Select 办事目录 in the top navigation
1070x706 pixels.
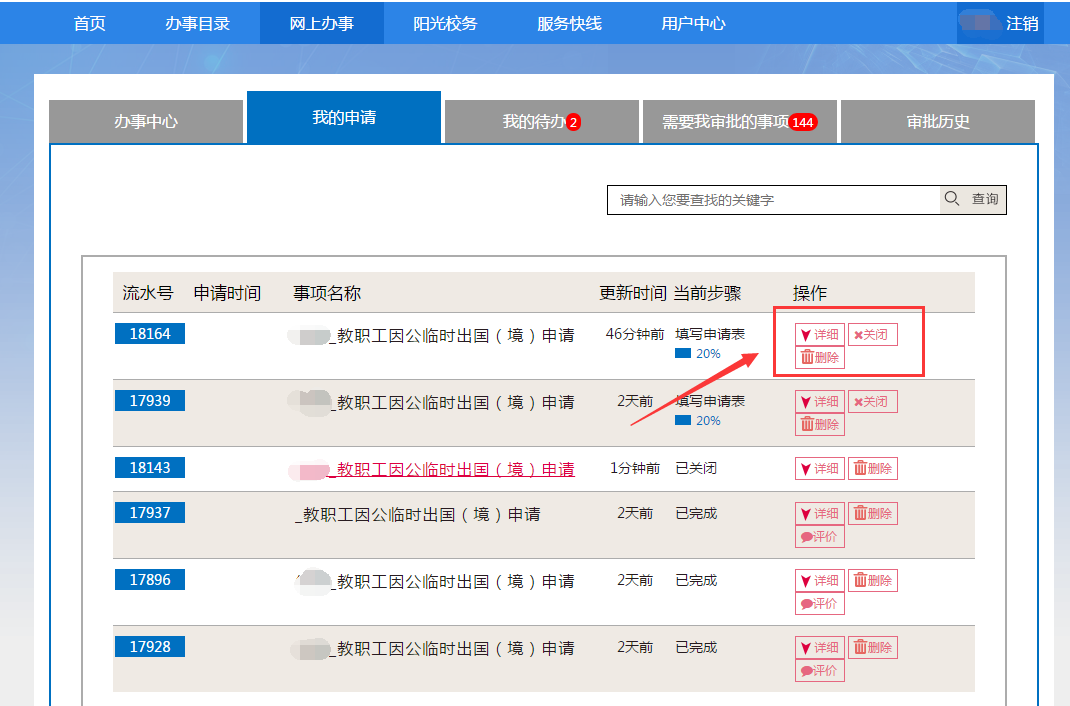[x=197, y=23]
